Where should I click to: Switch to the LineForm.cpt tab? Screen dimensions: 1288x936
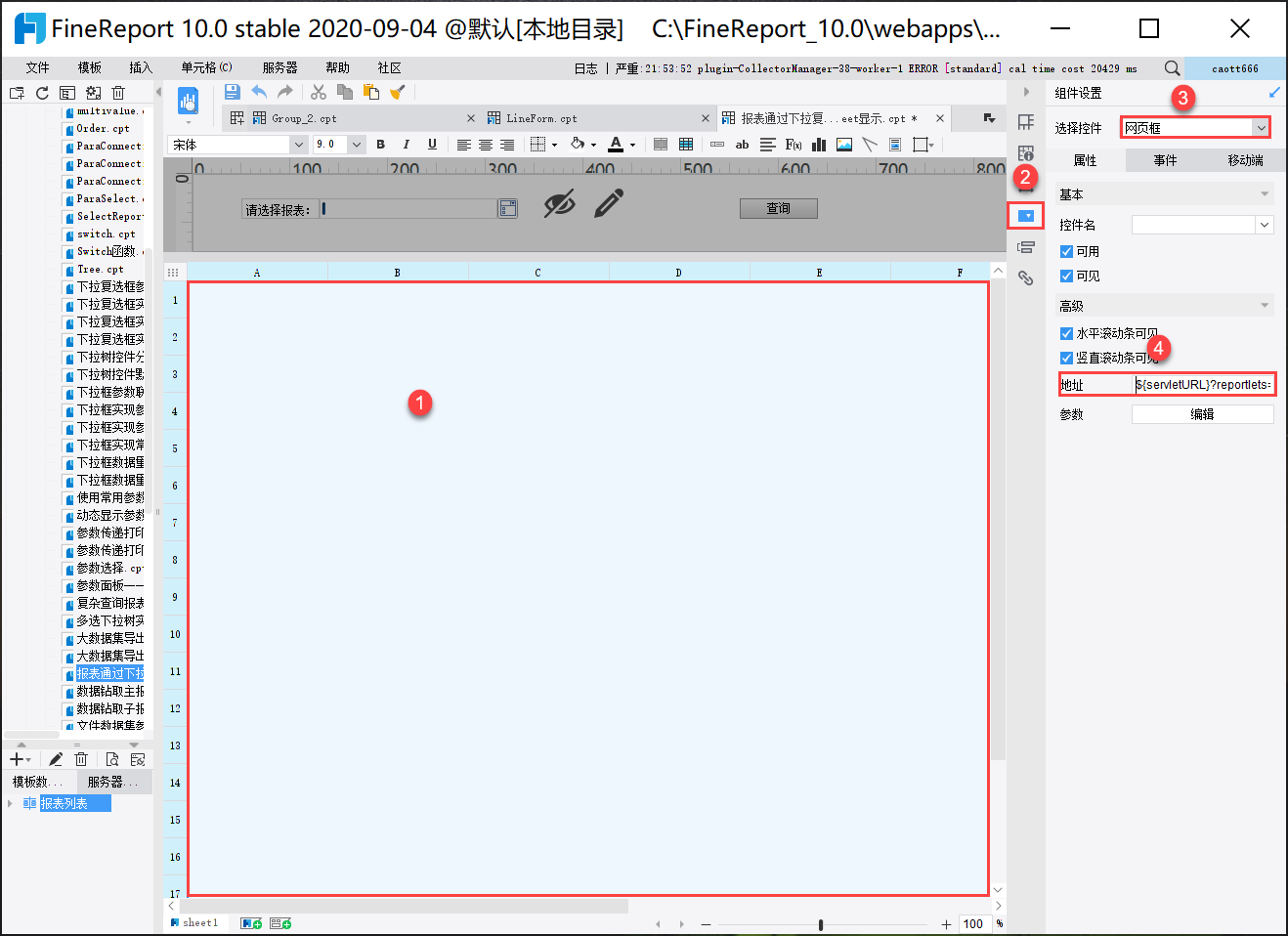coord(541,118)
